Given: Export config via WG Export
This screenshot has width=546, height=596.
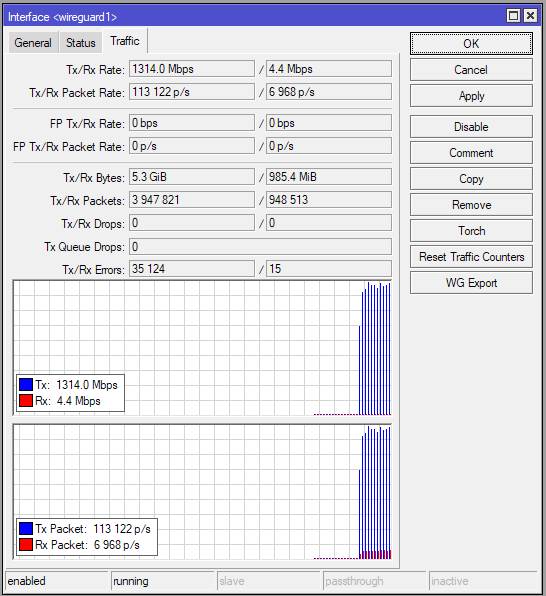Looking at the screenshot, I should tap(471, 283).
